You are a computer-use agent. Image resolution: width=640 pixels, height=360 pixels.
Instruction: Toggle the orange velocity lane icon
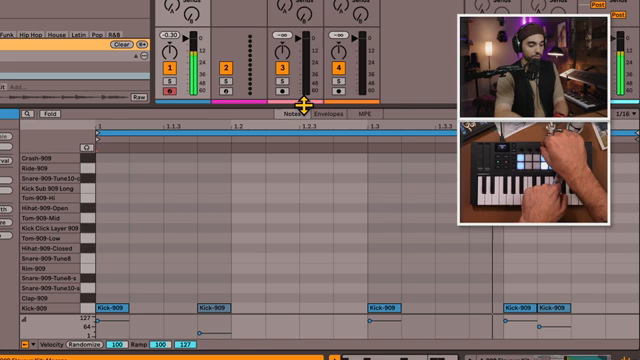pyautogui.click(x=25, y=344)
